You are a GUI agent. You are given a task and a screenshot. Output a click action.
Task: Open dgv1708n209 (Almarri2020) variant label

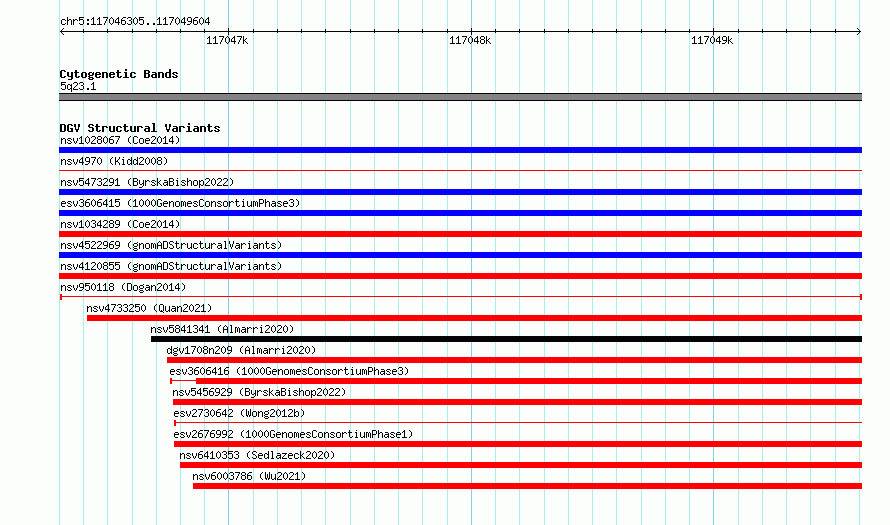coord(241,350)
